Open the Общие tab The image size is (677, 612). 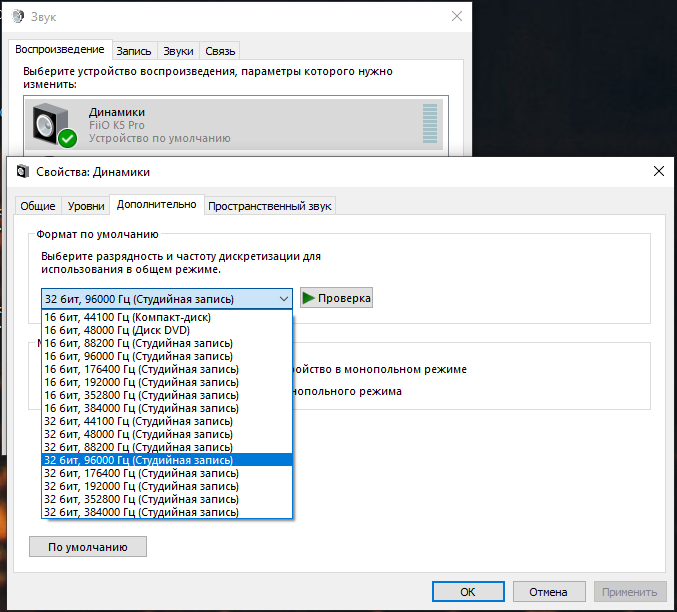38,206
